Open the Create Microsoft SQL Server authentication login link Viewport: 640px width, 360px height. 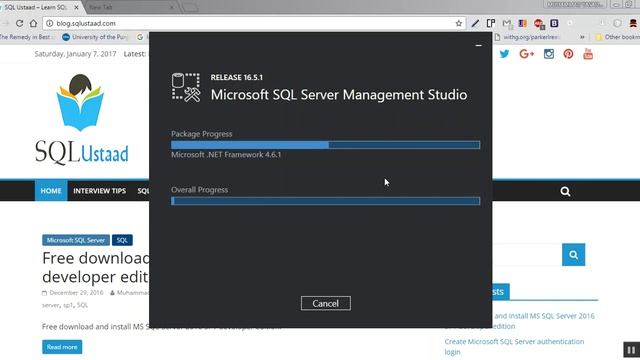tap(514, 347)
